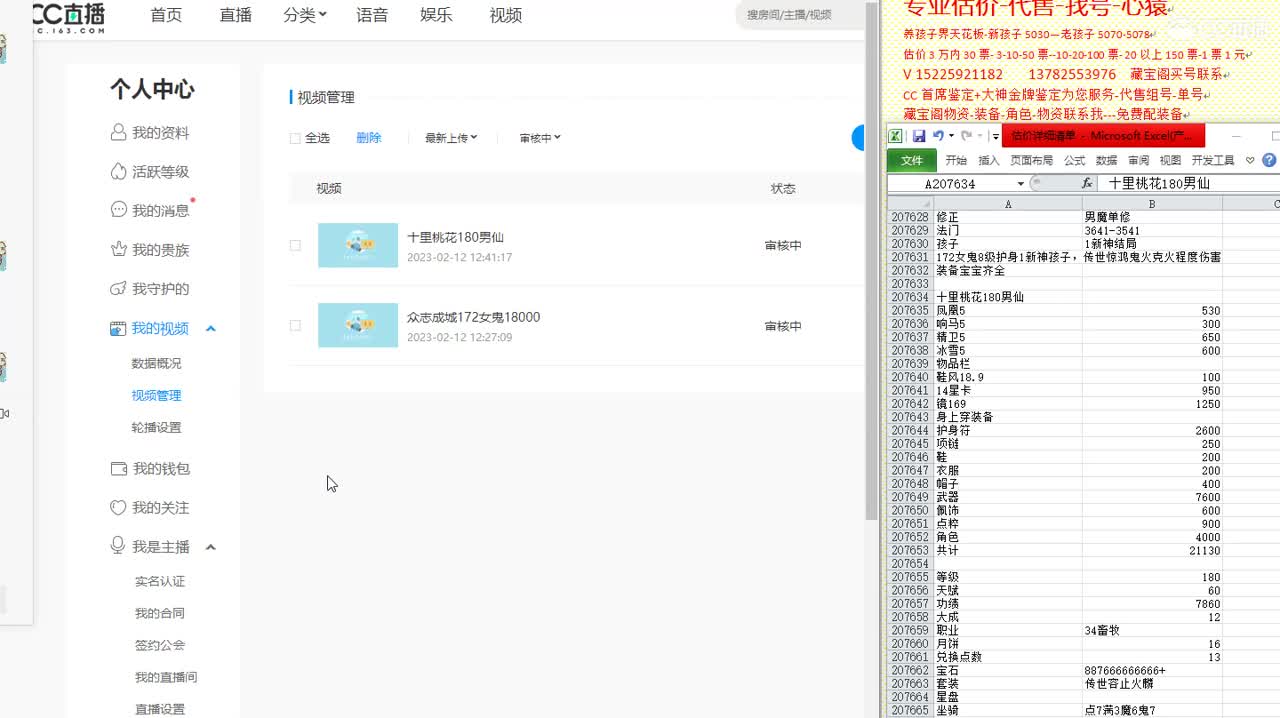Switch to Excel 公式 ribbon tab
Screen dimensions: 1280x718
coord(1075,160)
